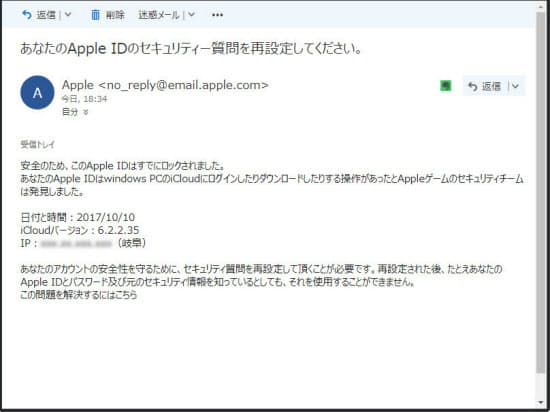Viewport: 550px width, 412px height.
Task: Click the blue sender avatar A
Action: tap(37, 93)
